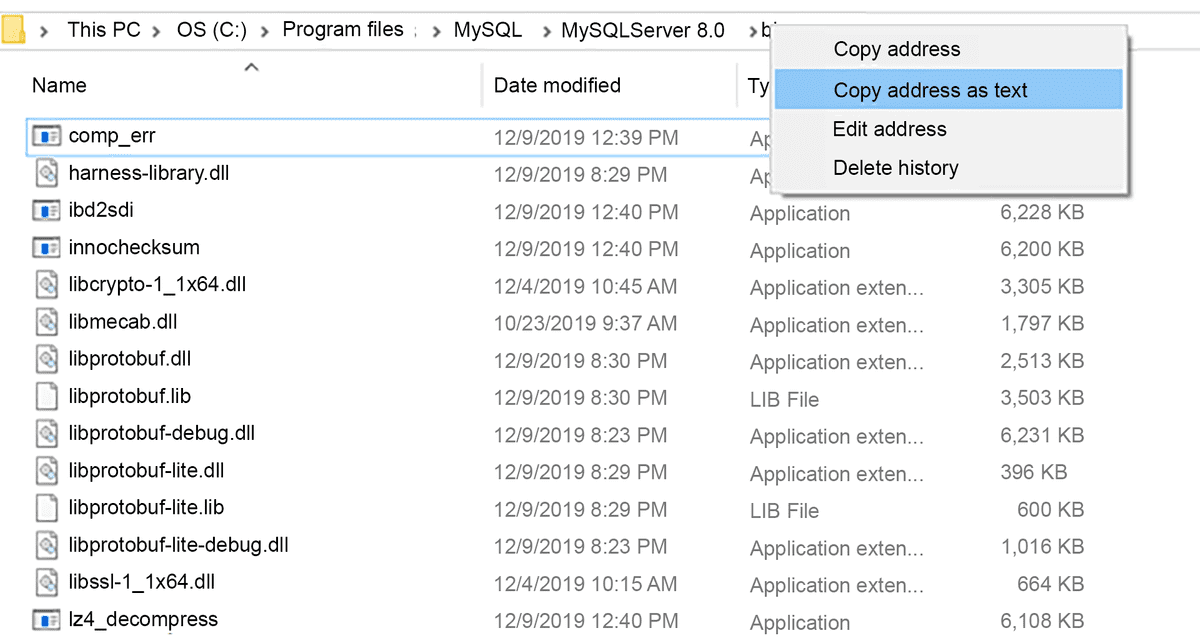This screenshot has height=639, width=1200.
Task: Select file name comp_err
Action: point(112,135)
